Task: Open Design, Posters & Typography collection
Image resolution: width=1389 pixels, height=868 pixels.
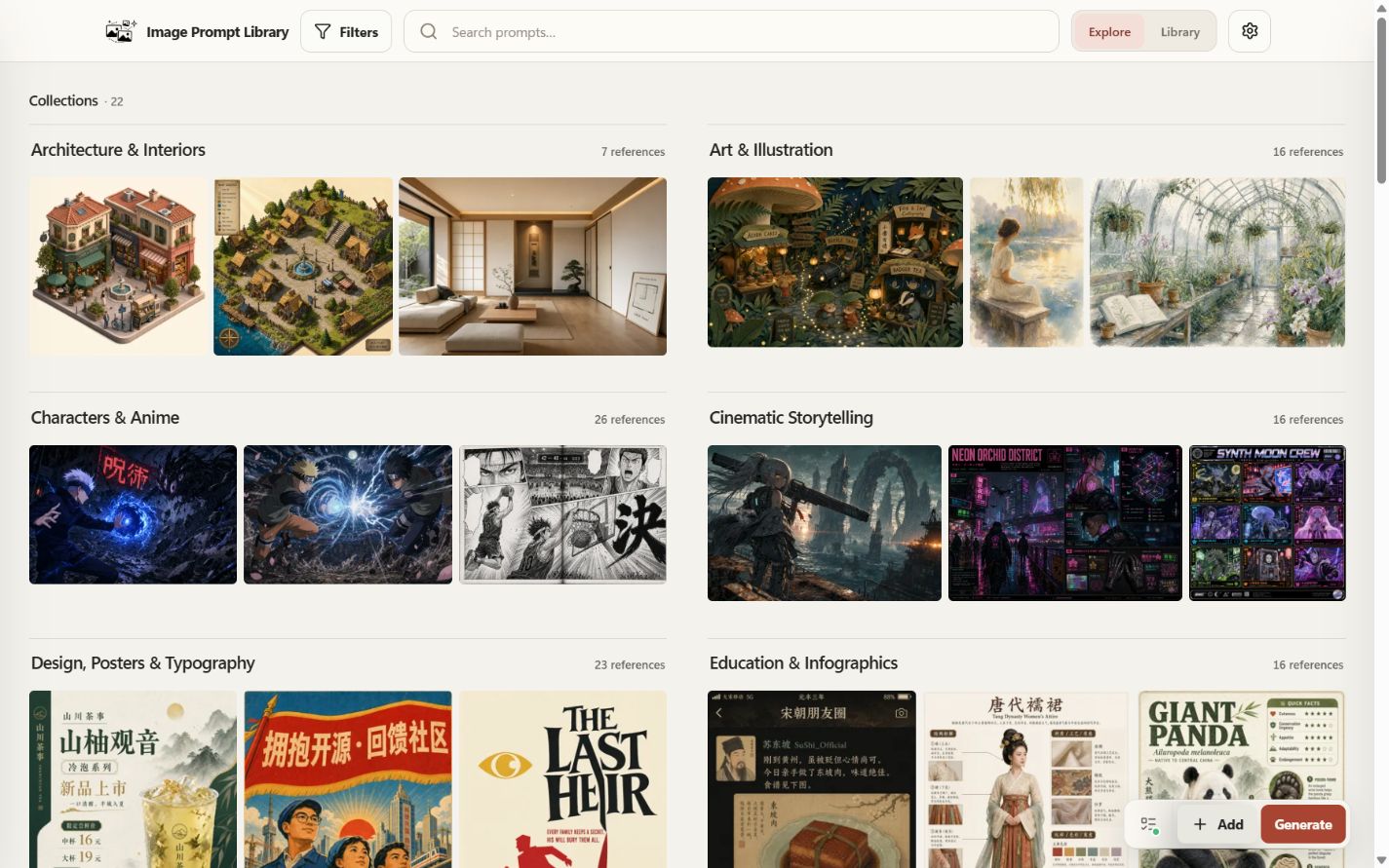Action: point(142,663)
